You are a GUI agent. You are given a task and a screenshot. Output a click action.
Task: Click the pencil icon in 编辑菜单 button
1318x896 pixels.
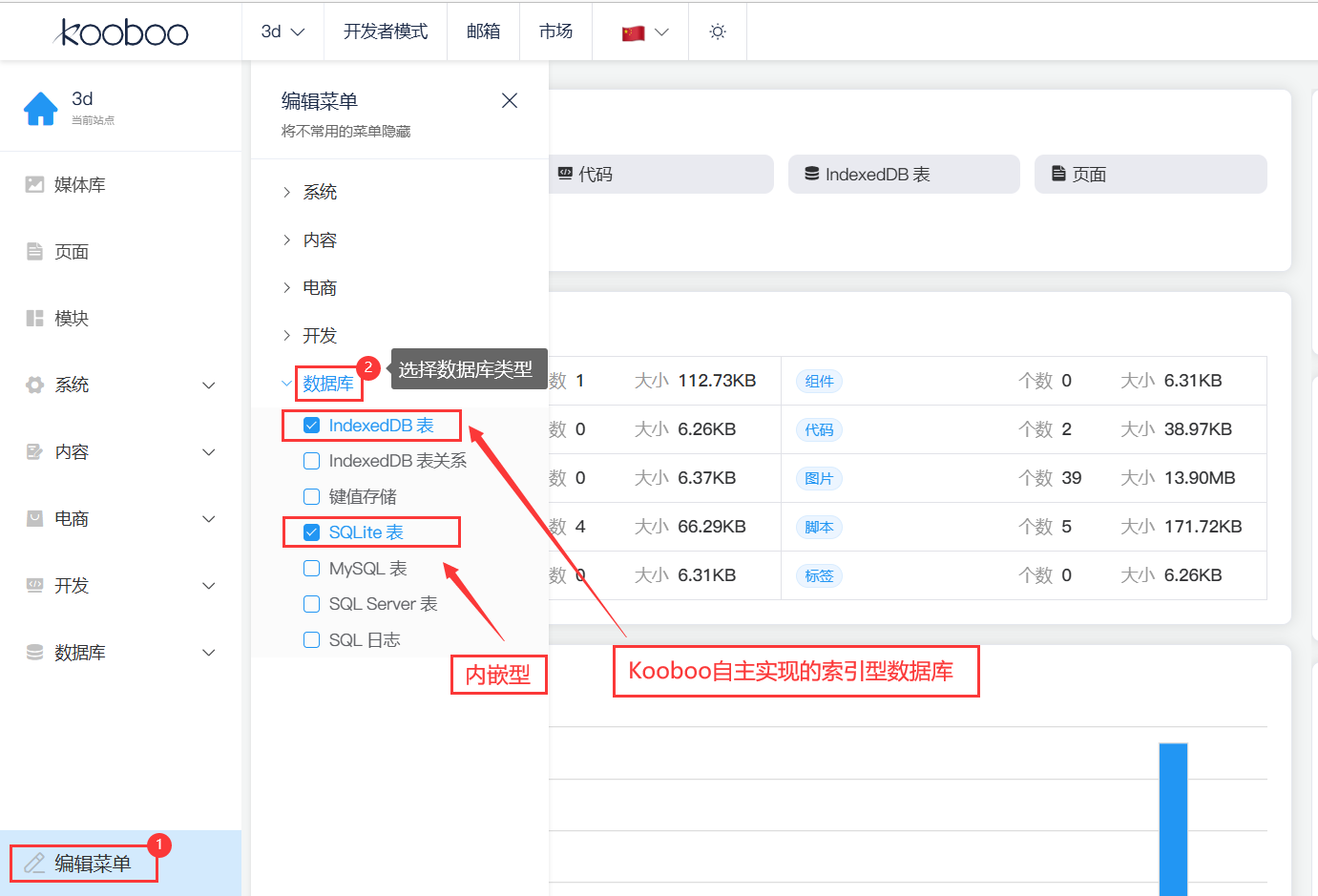[x=34, y=863]
